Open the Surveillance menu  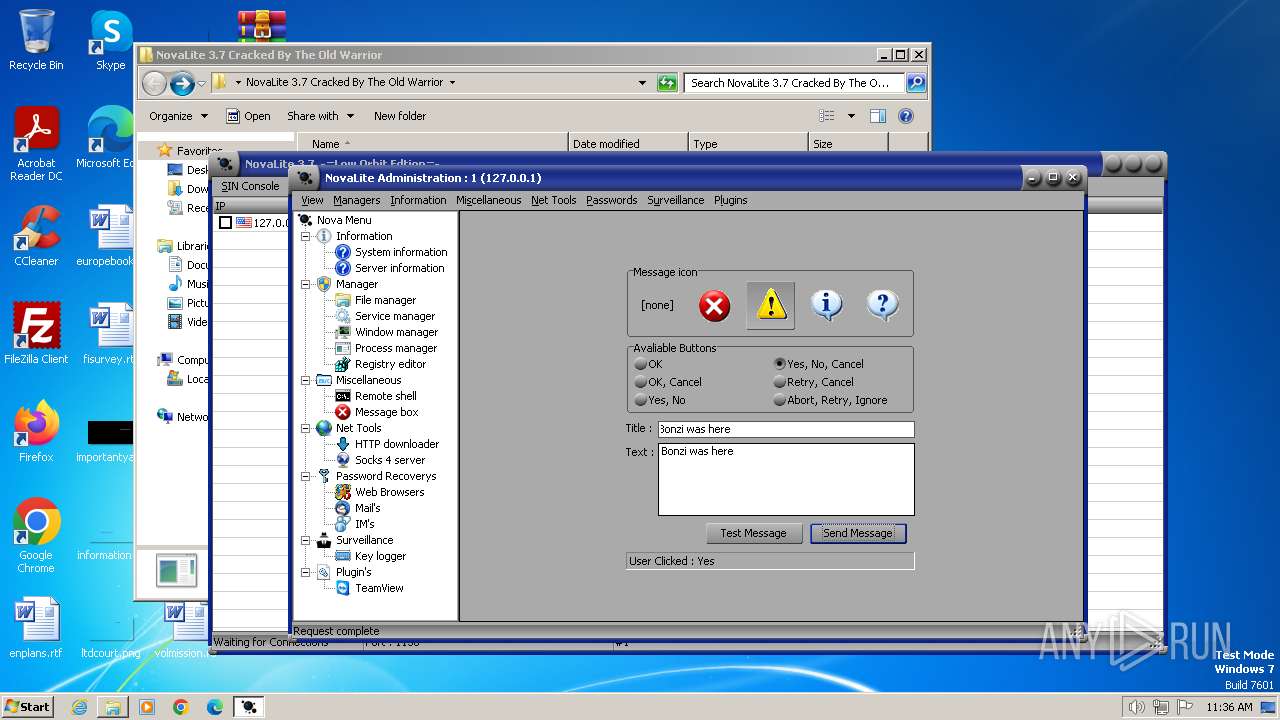(675, 200)
